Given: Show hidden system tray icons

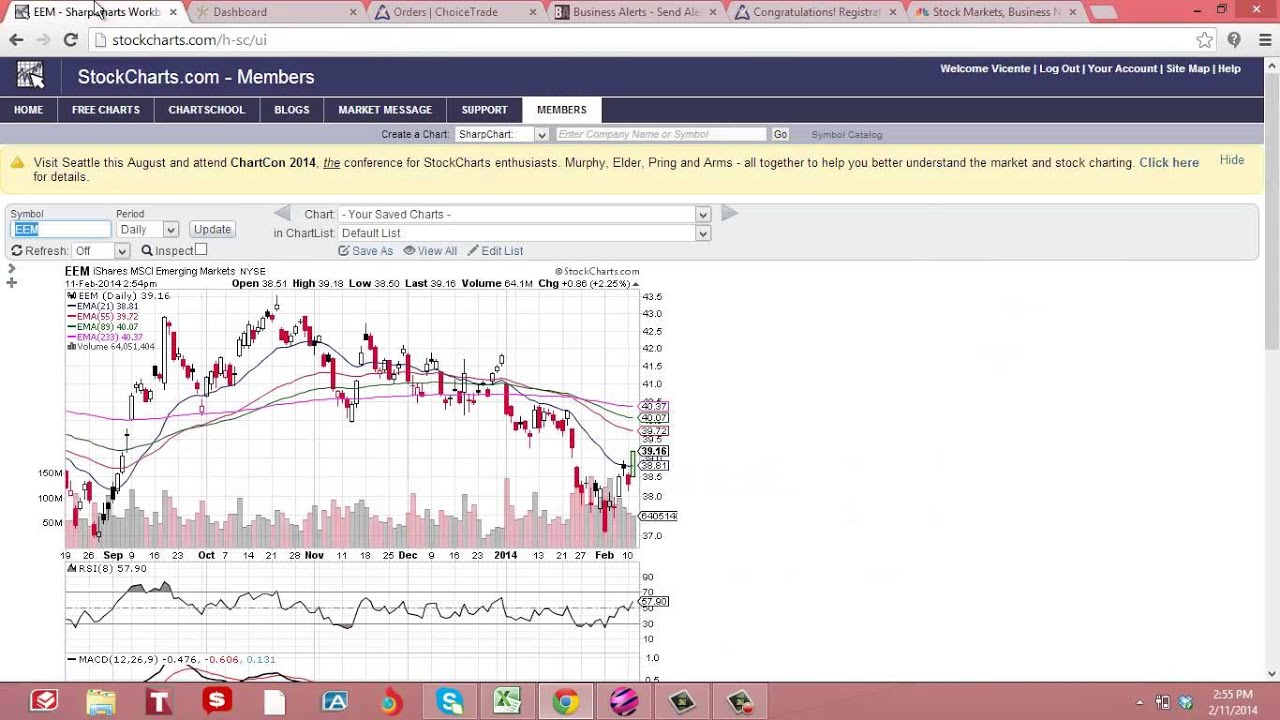Looking at the screenshot, I should [1140, 702].
